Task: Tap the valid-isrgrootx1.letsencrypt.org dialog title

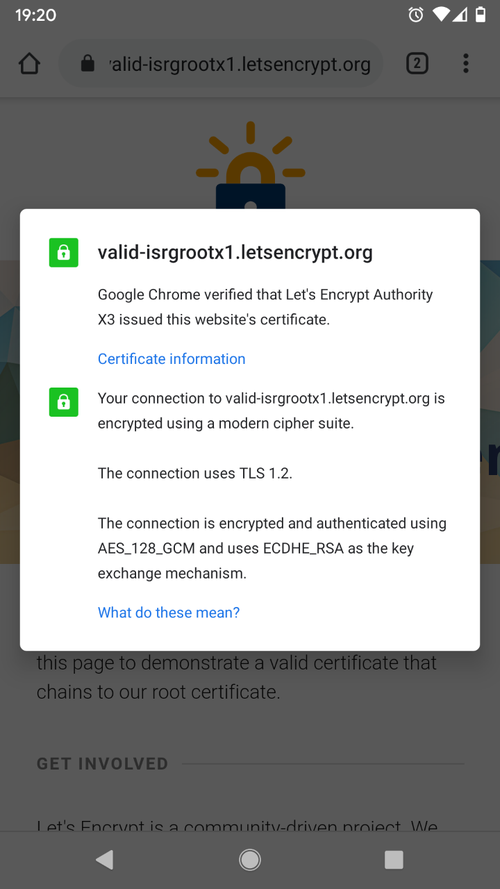Action: pyautogui.click(x=235, y=252)
